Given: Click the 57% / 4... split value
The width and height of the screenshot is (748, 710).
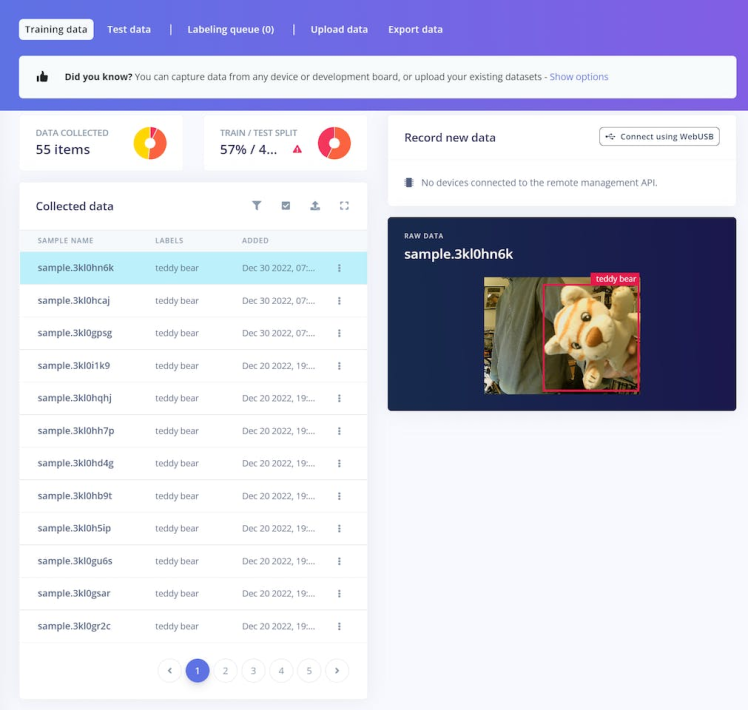Looking at the screenshot, I should [248, 149].
